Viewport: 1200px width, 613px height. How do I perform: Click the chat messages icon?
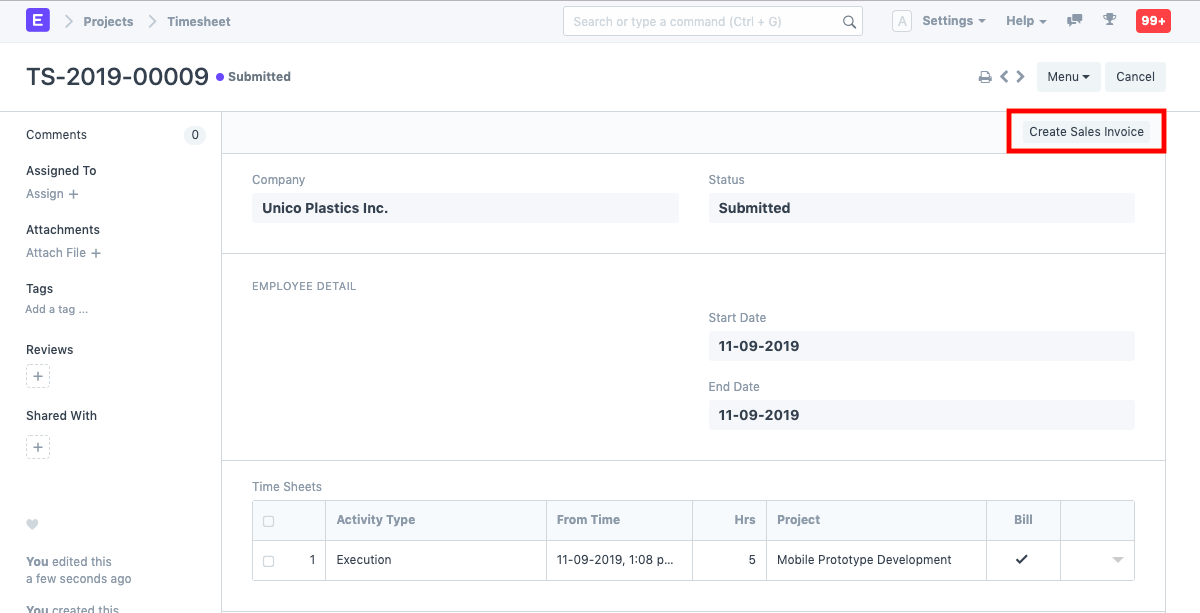tap(1074, 20)
